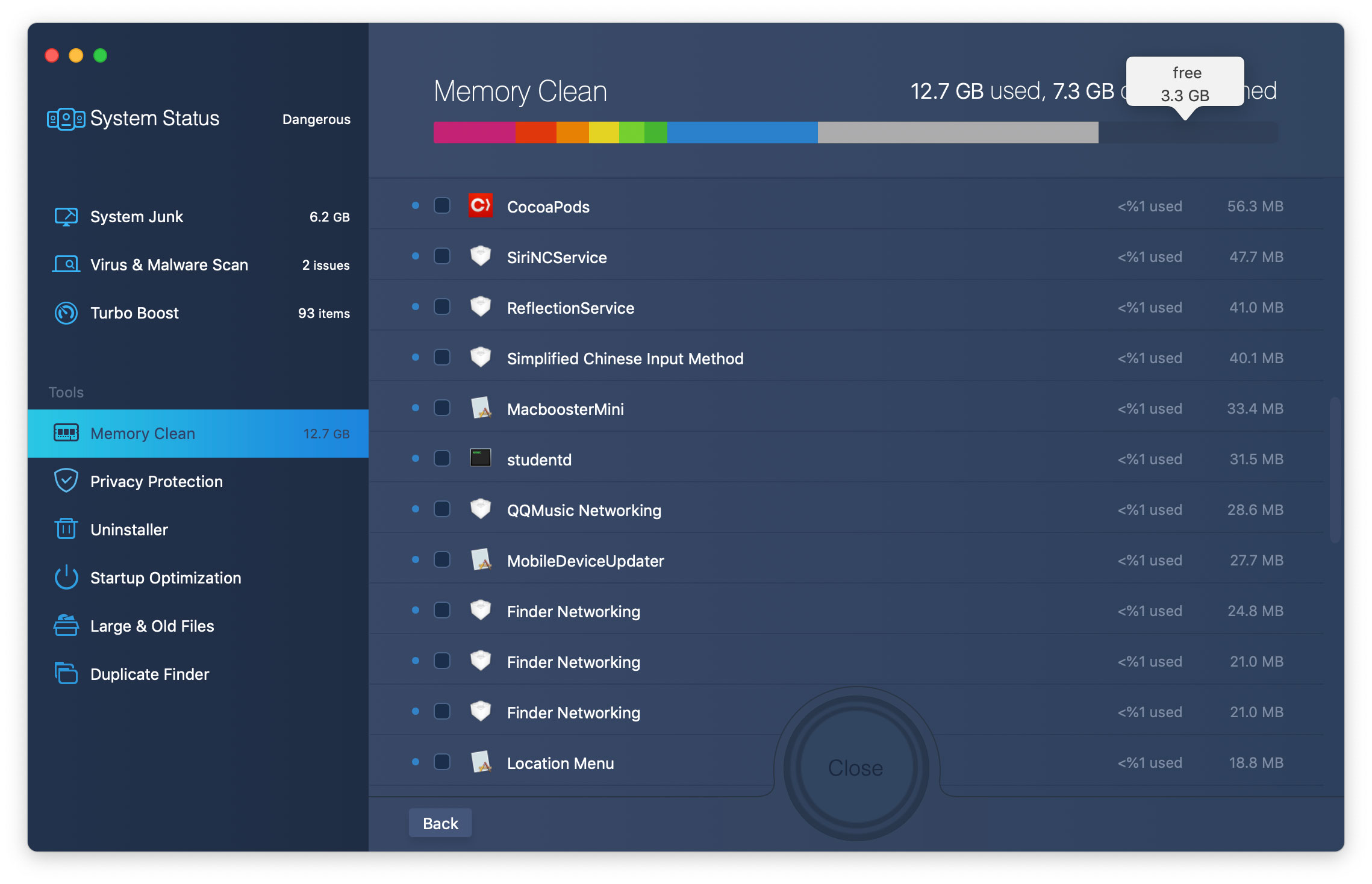Screen dimensions: 1372x884
Task: Click the Location Menu name
Action: click(x=560, y=763)
